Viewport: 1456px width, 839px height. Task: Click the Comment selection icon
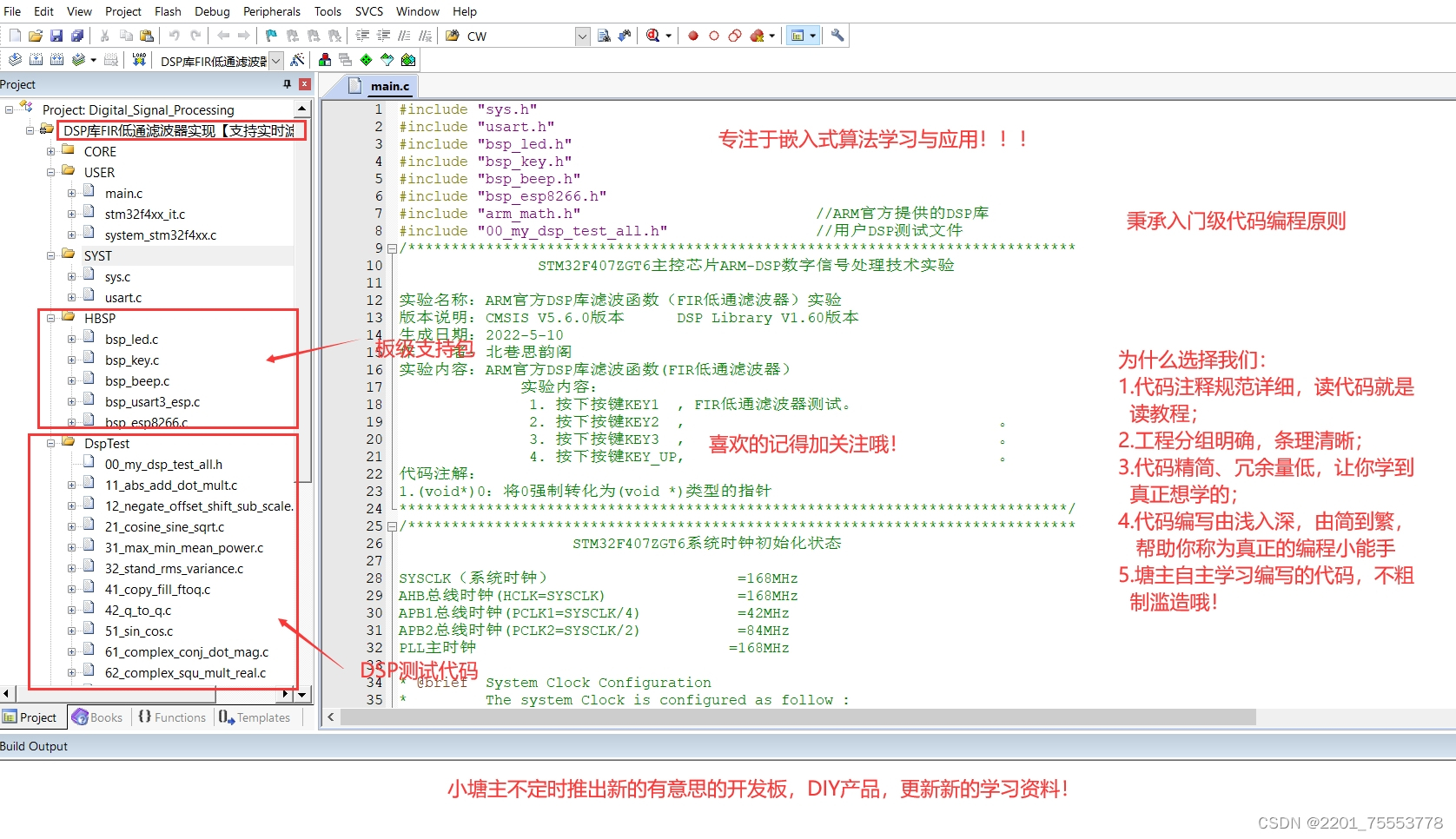click(404, 36)
